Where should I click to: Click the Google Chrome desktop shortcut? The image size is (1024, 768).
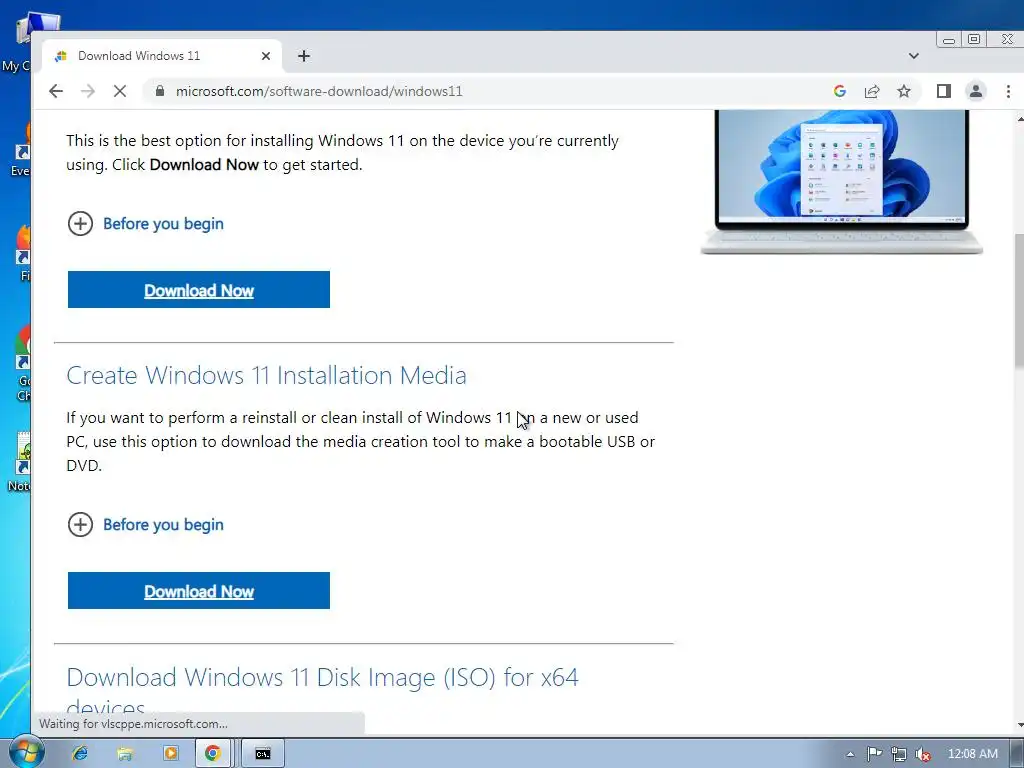coord(23,364)
